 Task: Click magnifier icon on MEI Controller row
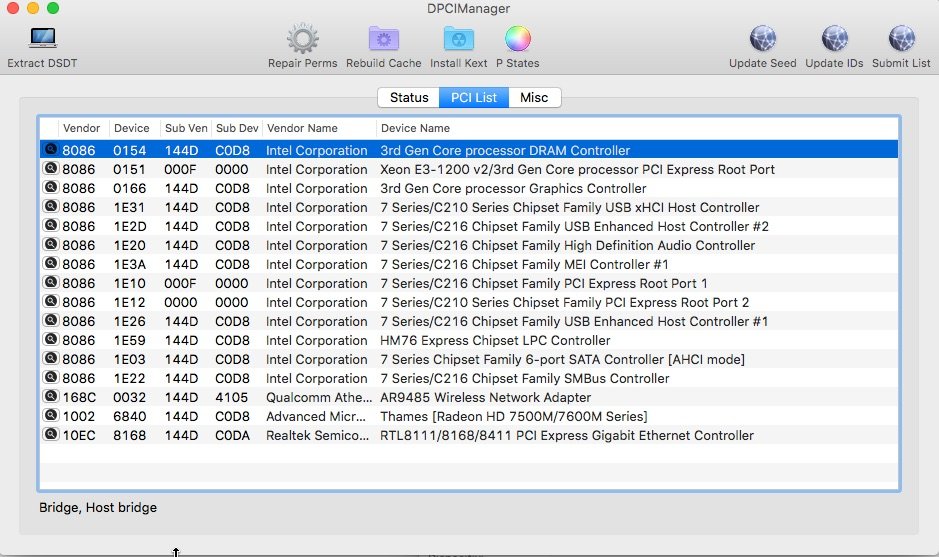51,264
